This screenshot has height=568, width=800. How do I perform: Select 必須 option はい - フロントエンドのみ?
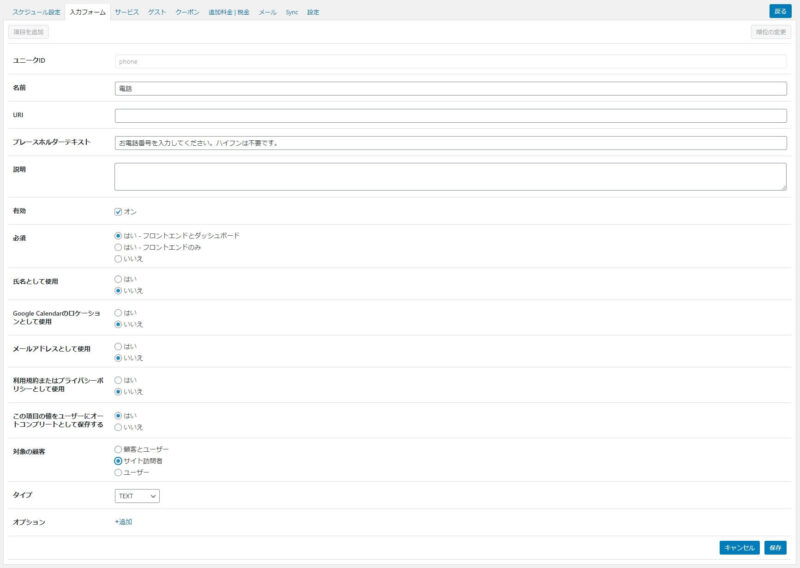pyautogui.click(x=119, y=247)
